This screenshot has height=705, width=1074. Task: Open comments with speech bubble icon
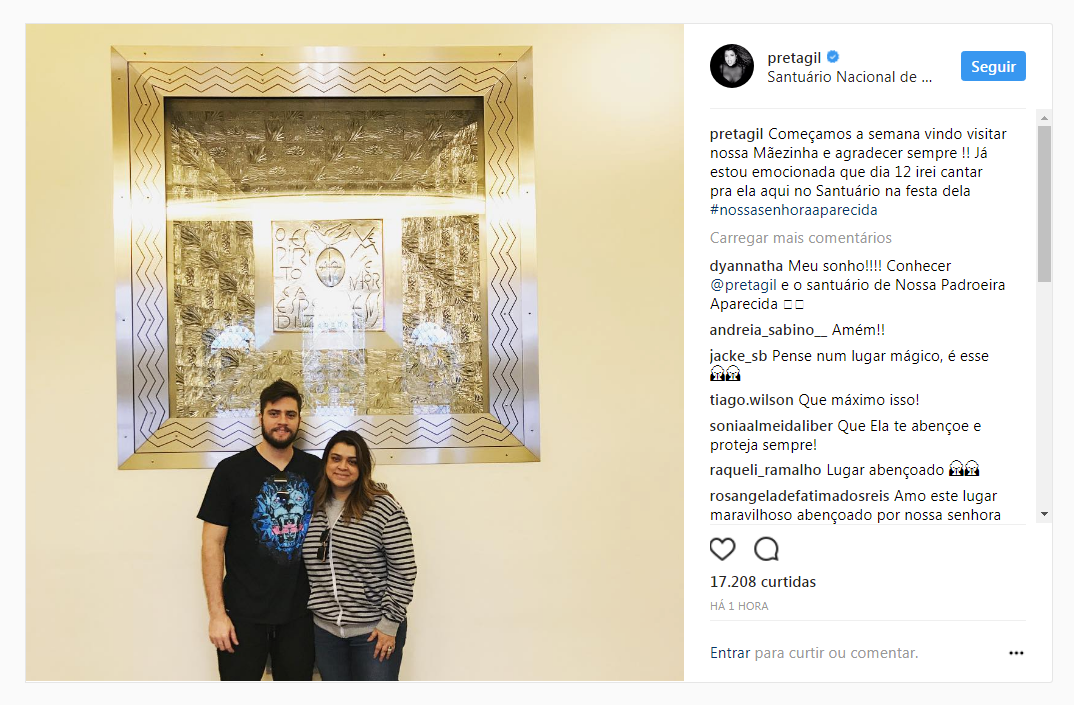click(766, 549)
